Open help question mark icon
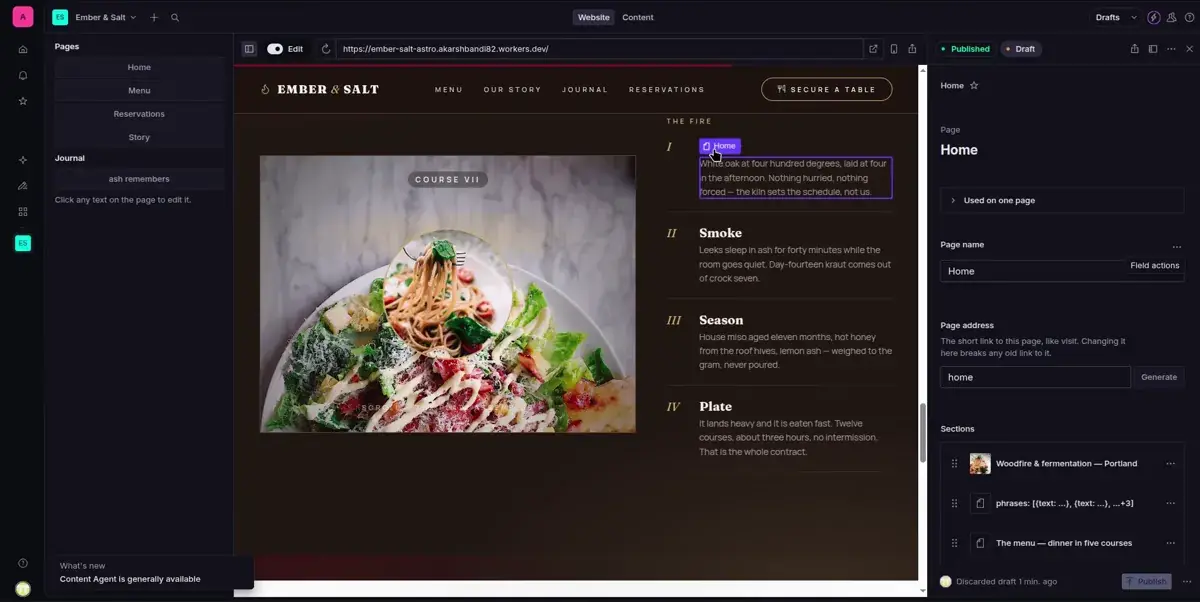The height and width of the screenshot is (602, 1200). click(1189, 18)
